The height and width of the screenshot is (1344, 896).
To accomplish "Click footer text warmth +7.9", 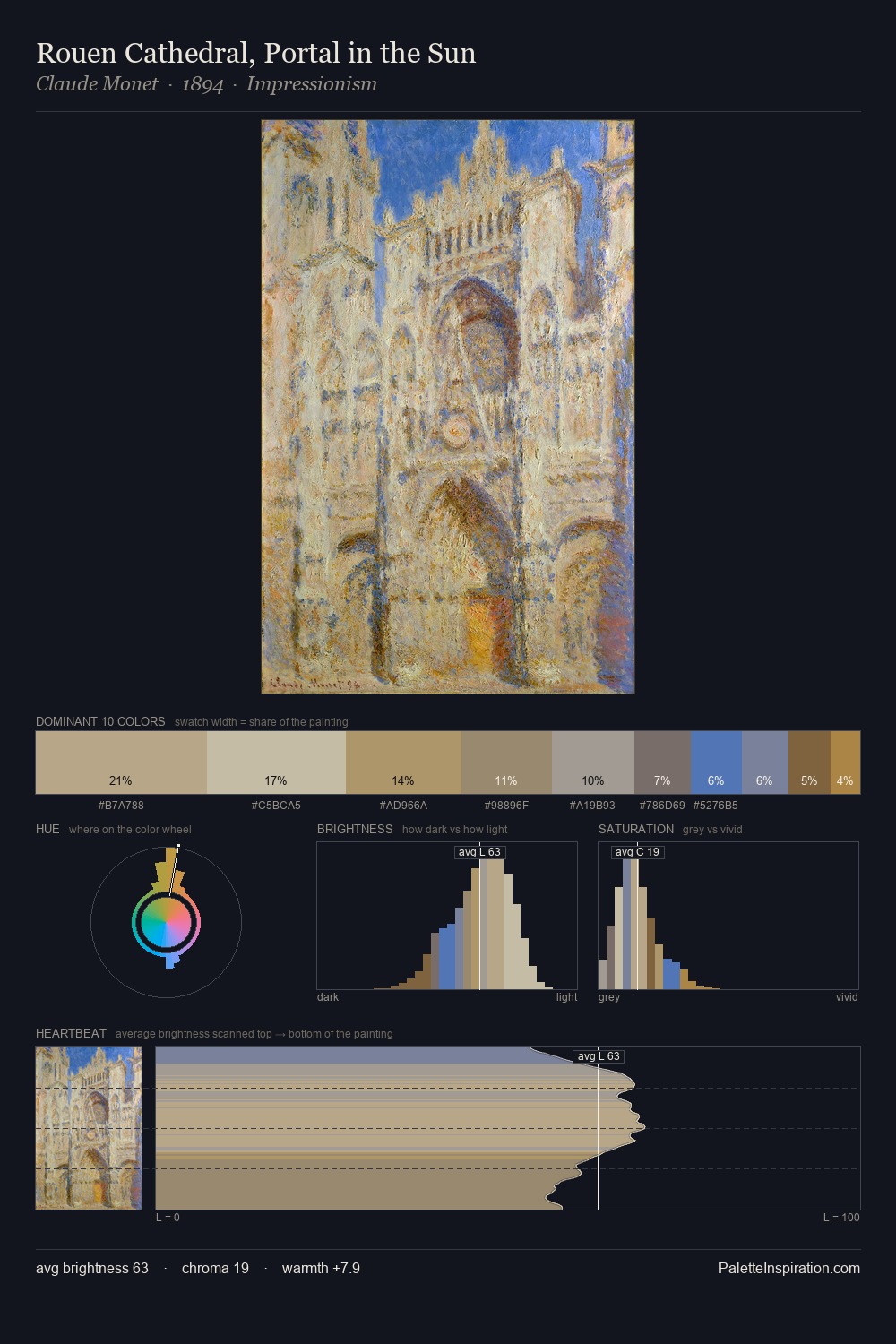I will click(x=321, y=1268).
